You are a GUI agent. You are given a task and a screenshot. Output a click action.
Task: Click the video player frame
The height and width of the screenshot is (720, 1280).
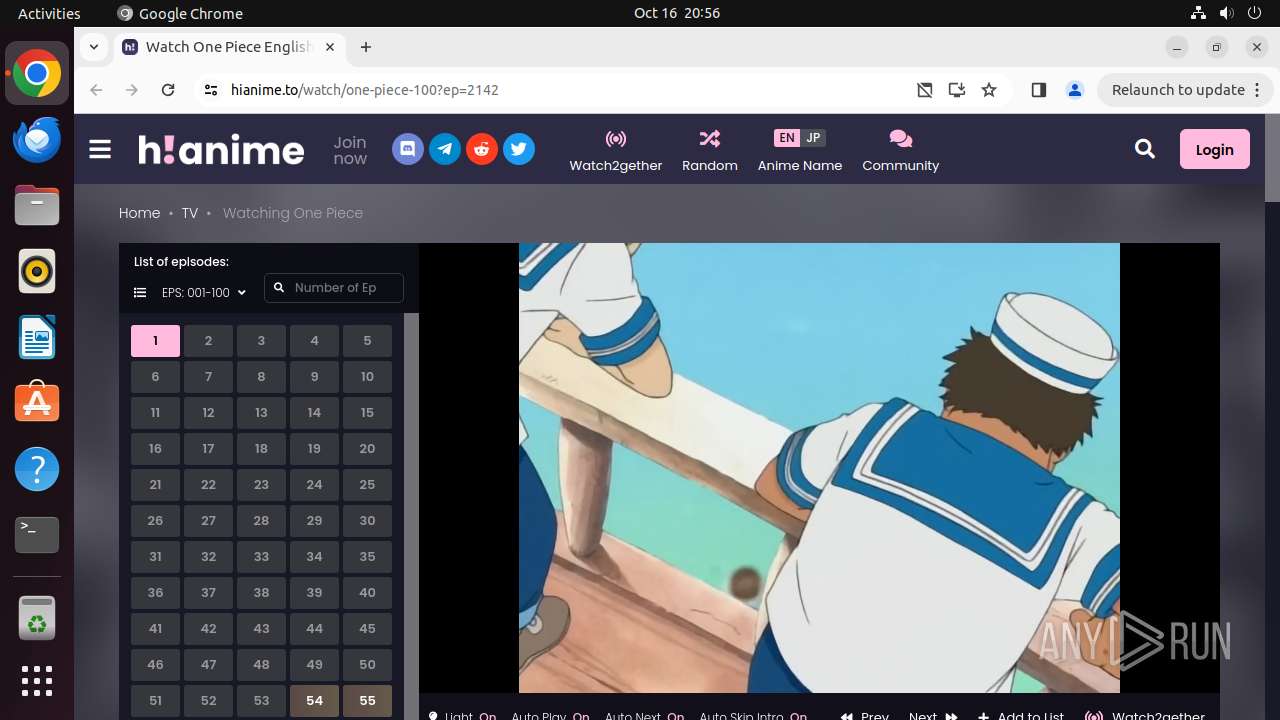pos(819,468)
